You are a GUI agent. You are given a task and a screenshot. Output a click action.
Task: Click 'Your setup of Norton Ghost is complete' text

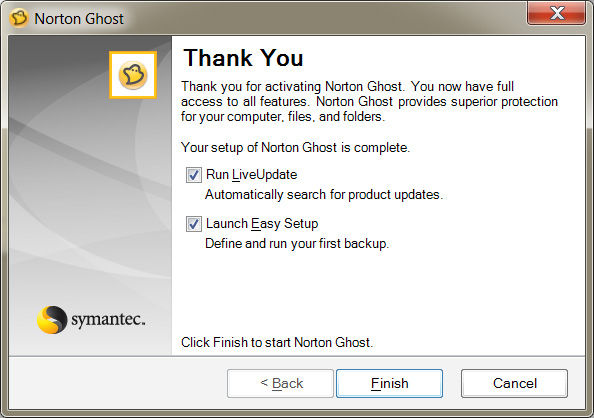(x=295, y=147)
